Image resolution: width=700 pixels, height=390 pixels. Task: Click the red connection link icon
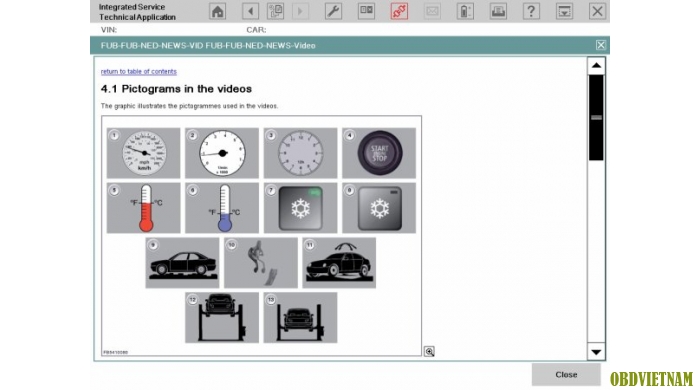tap(399, 11)
